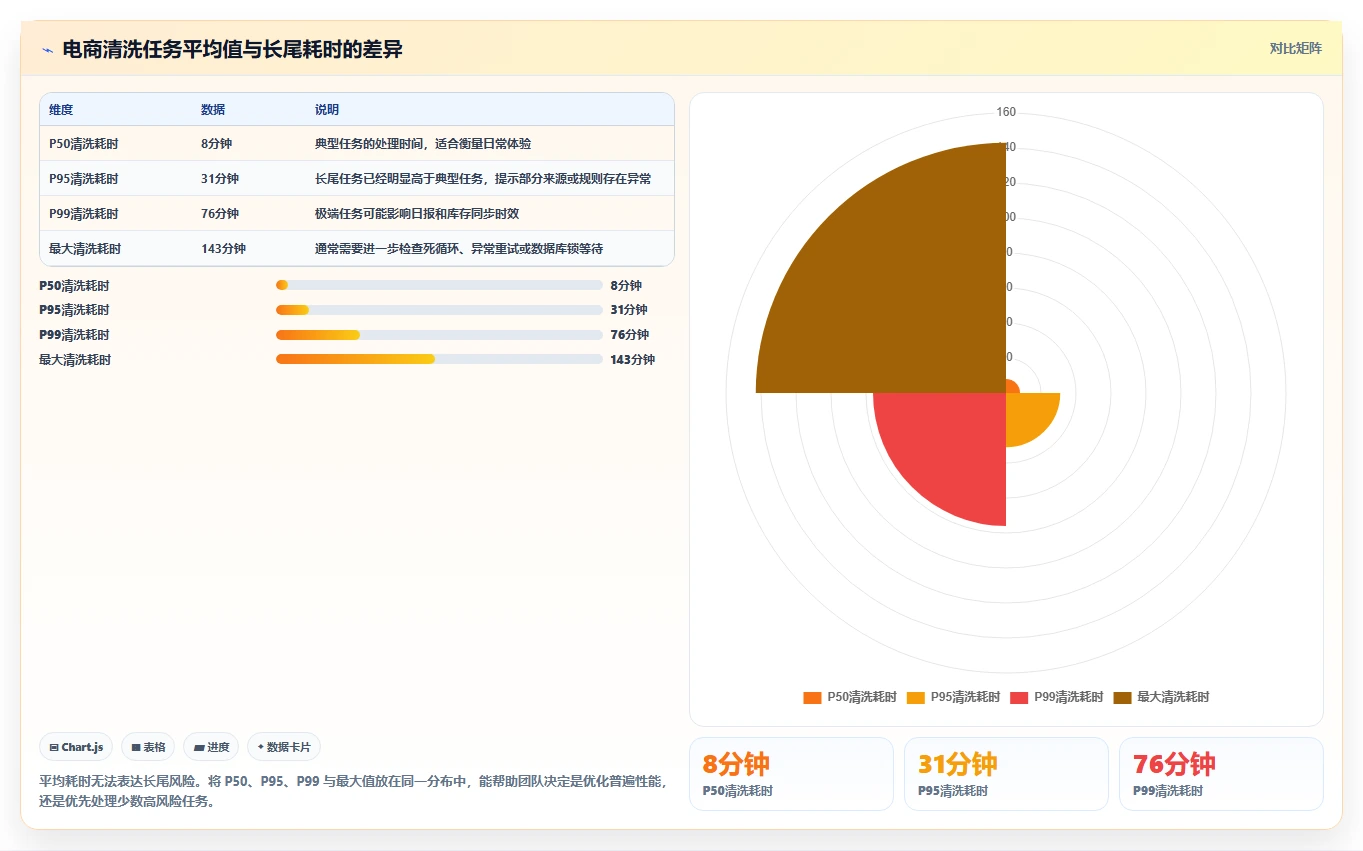Open the 8分钟 P50清洗耗时 data card
The image size is (1363, 851).
(x=791, y=774)
